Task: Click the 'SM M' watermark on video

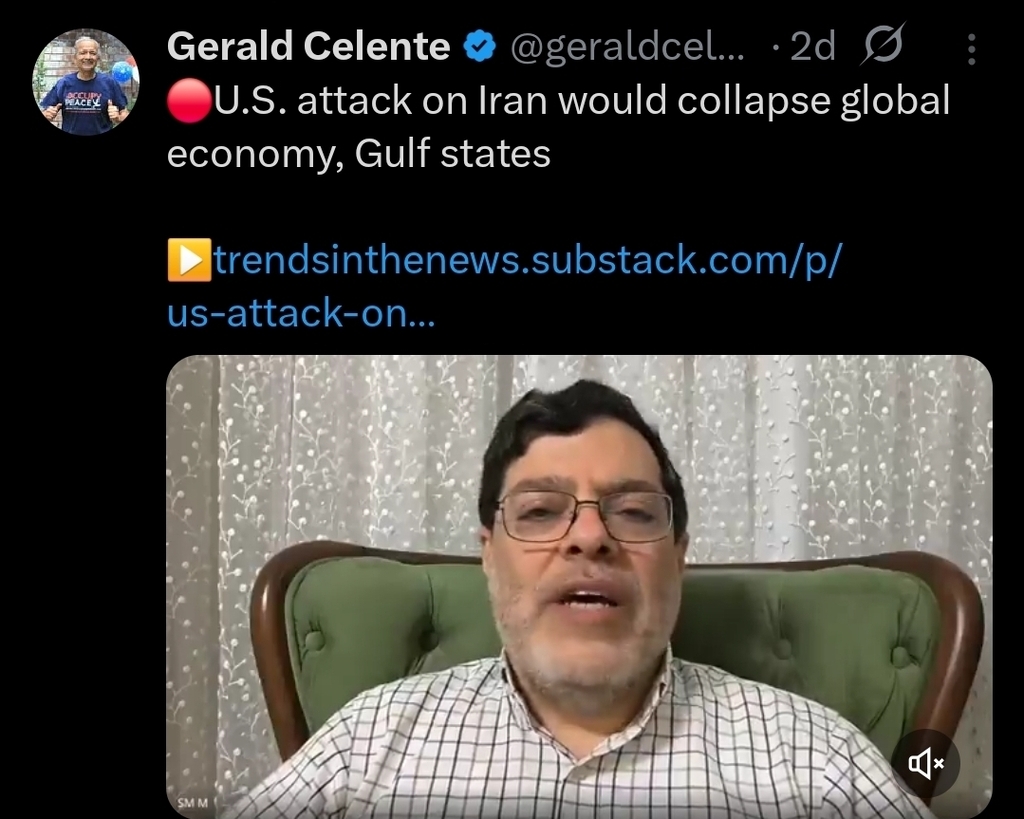Action: [193, 803]
